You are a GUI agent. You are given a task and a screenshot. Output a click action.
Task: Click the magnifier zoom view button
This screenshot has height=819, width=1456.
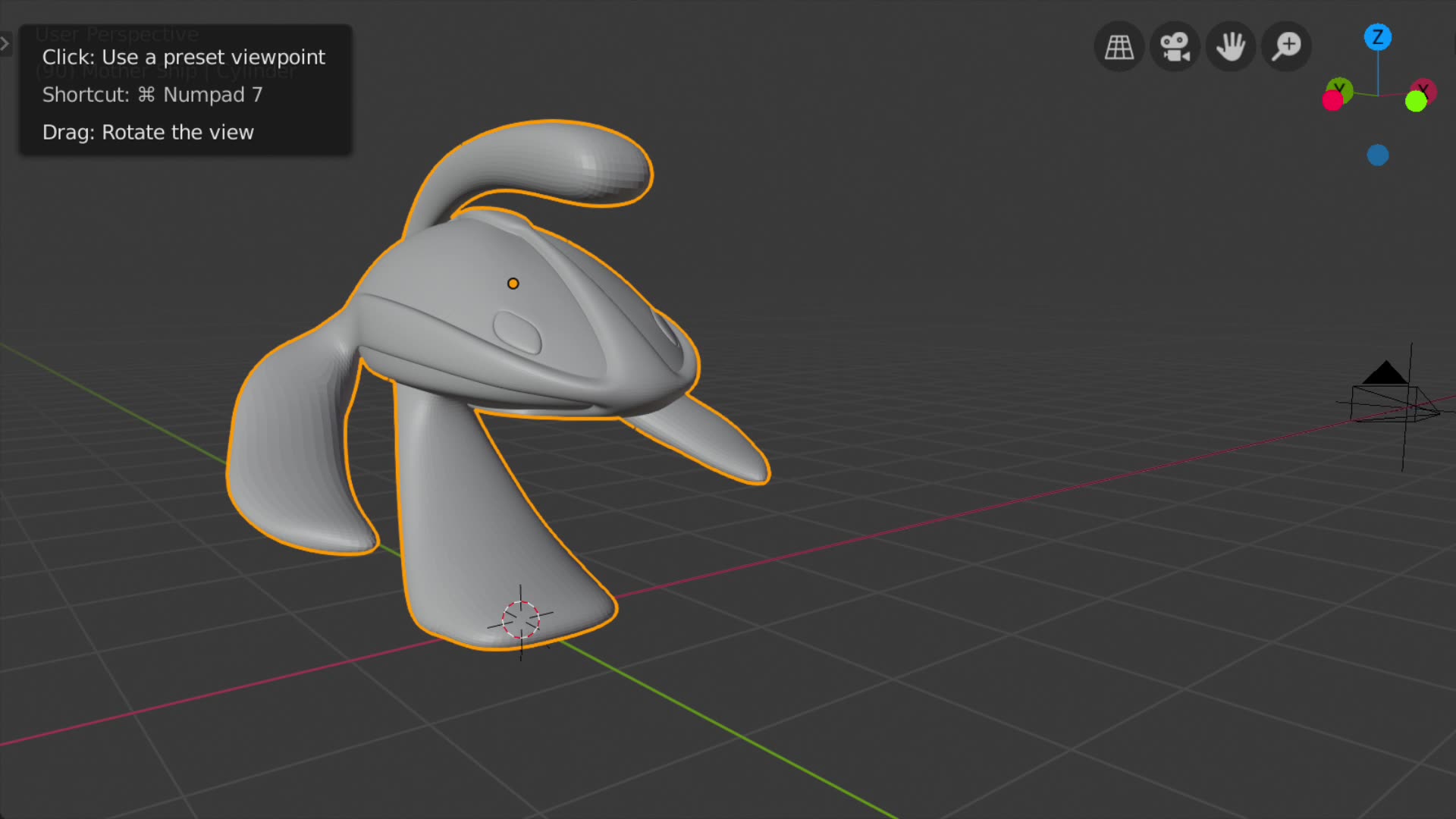coord(1287,47)
